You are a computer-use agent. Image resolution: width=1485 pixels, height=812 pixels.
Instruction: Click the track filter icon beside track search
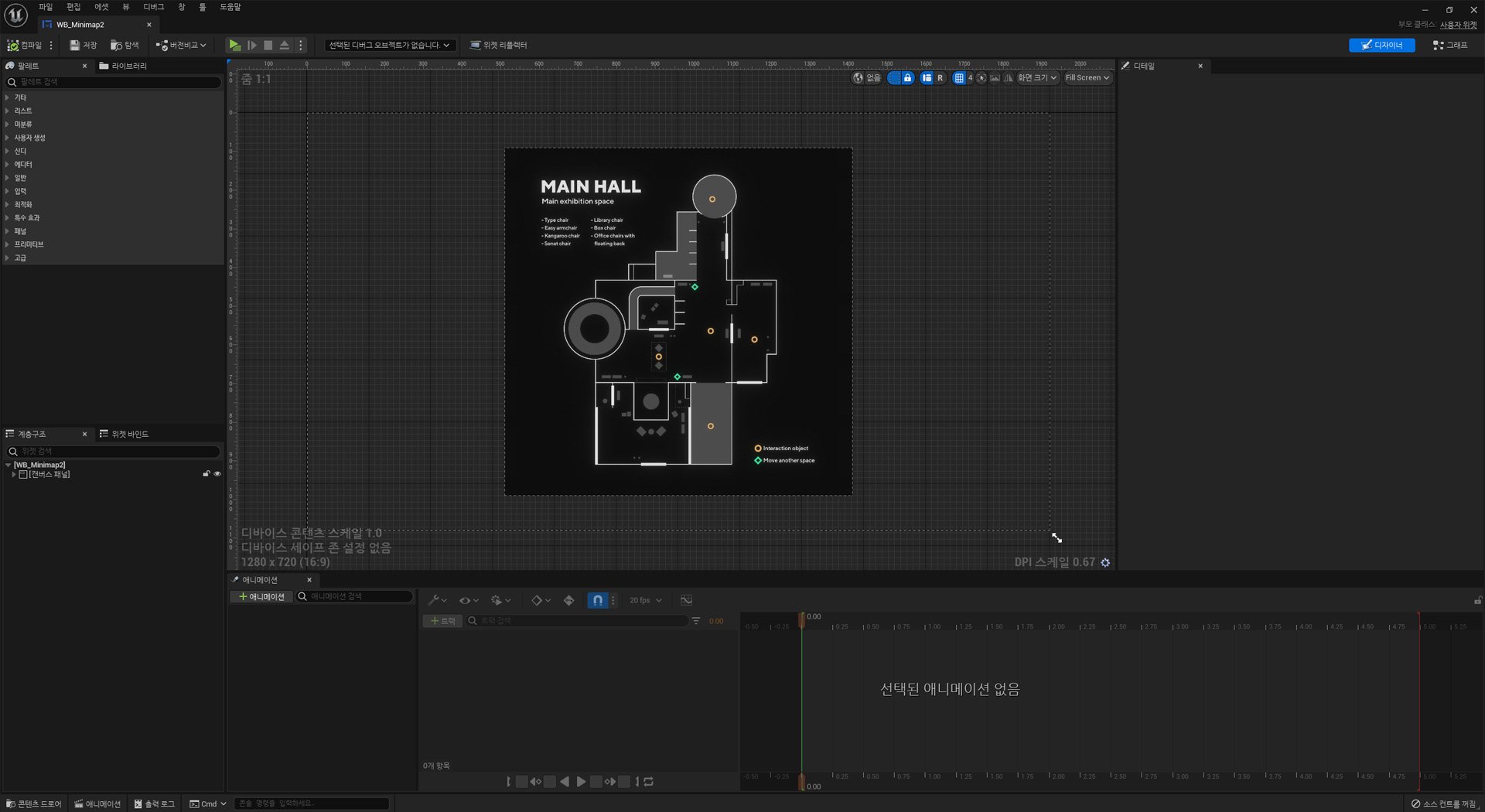(696, 621)
